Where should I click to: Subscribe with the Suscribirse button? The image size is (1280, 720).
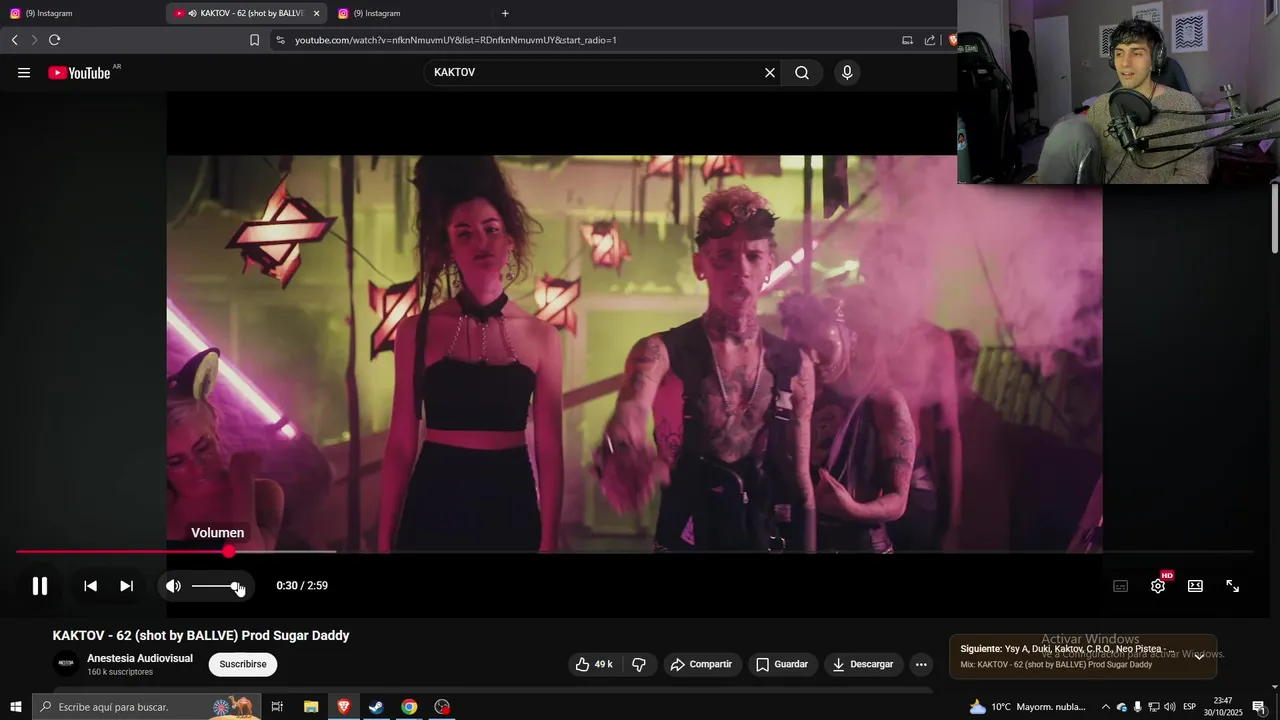(x=243, y=664)
